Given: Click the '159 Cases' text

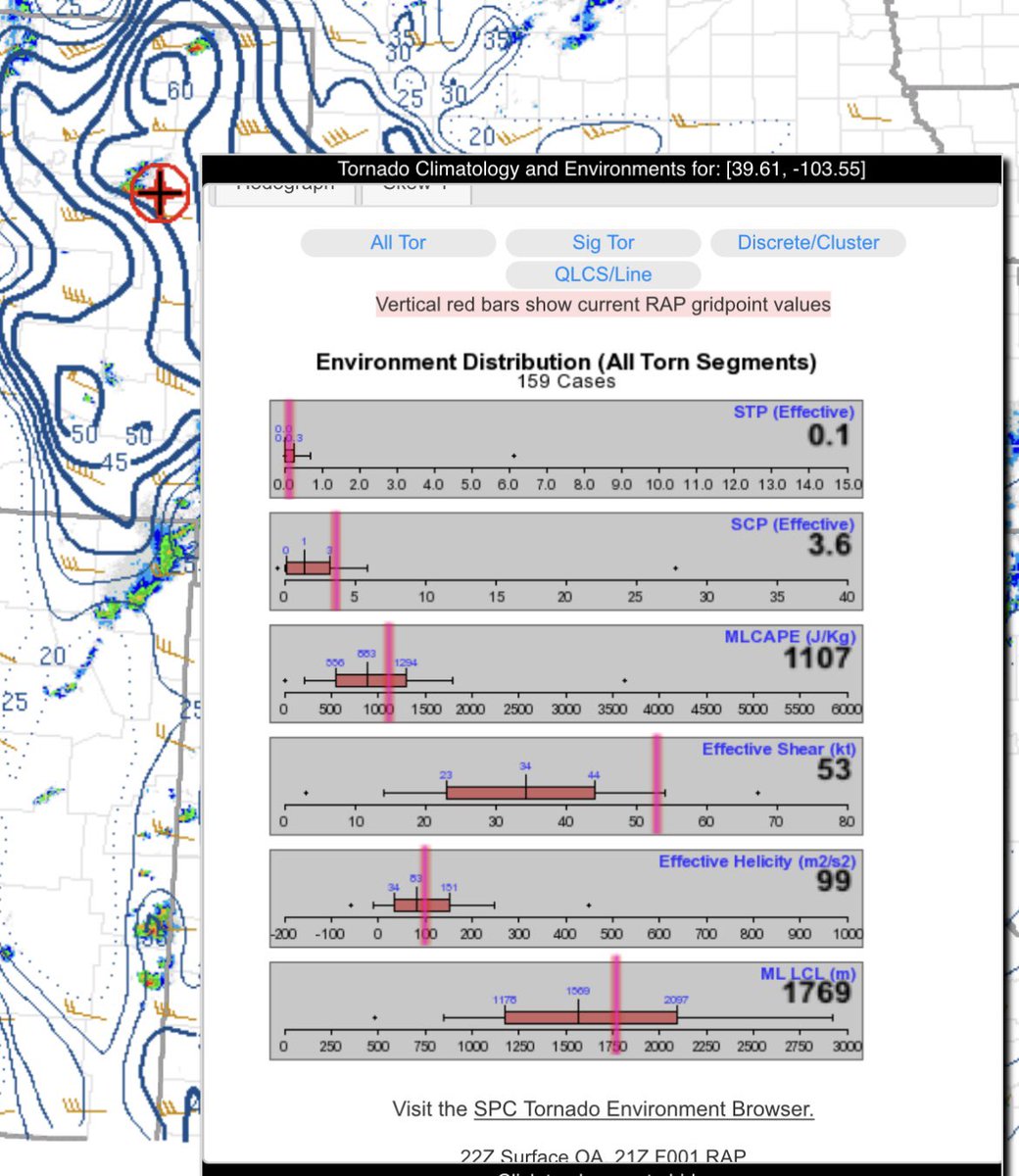Looking at the screenshot, I should coord(566,381).
